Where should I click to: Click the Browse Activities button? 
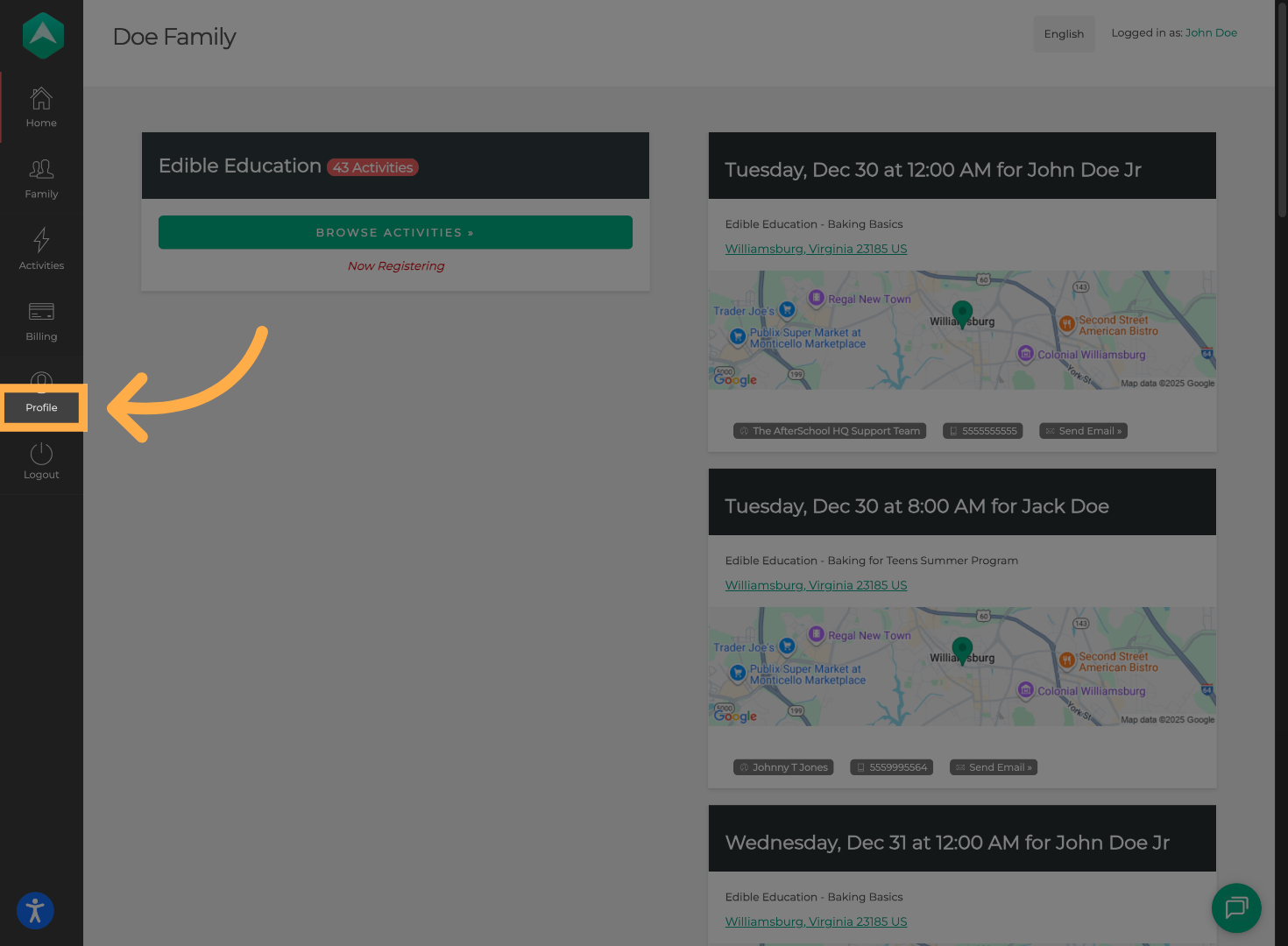(395, 232)
